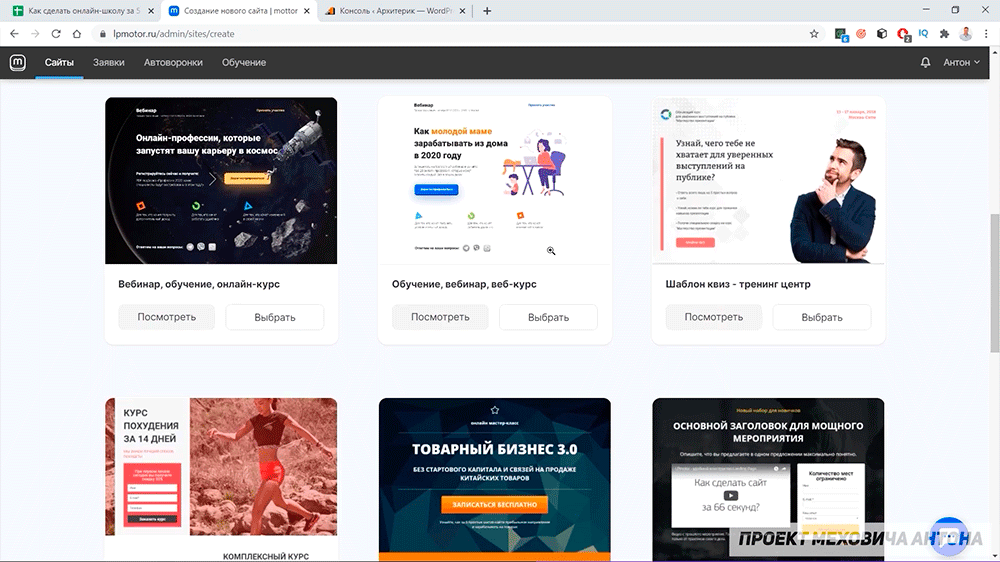Image resolution: width=1000 pixels, height=562 pixels.
Task: Preview the Обучение, вебинар, веб-курс template
Action: pyautogui.click(x=440, y=317)
